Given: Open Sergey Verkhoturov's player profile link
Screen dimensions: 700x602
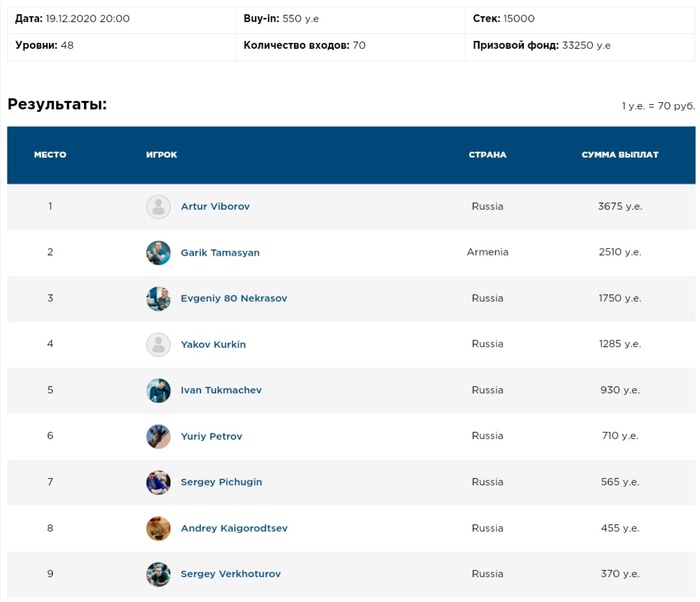Looking at the screenshot, I should pyautogui.click(x=231, y=574).
